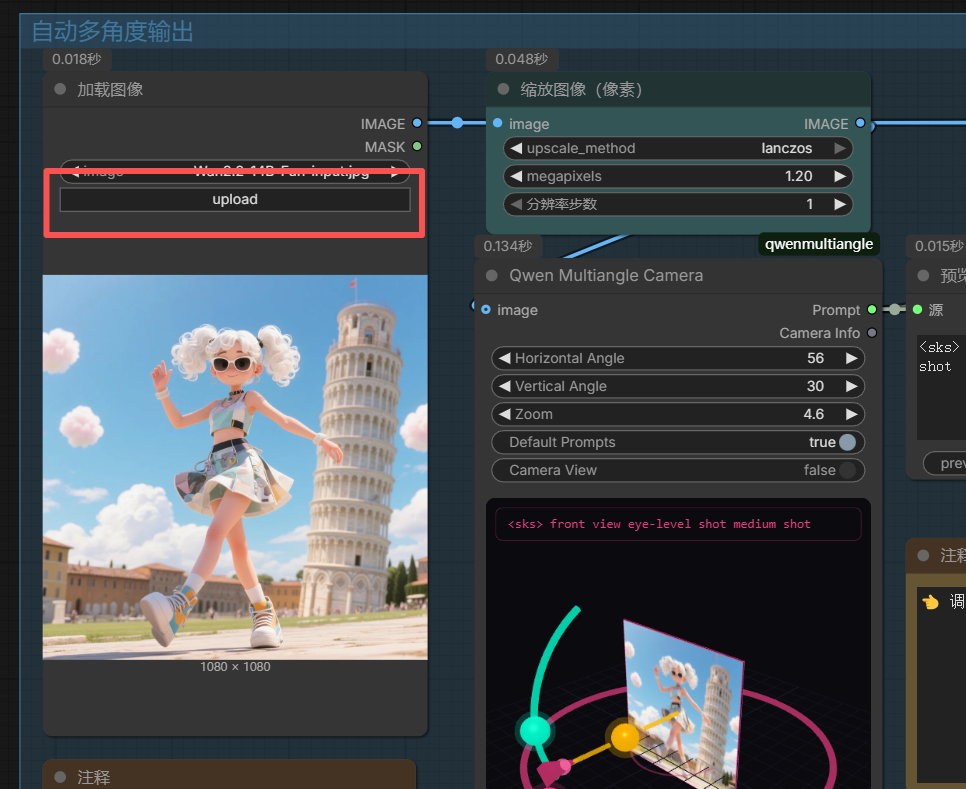Image resolution: width=966 pixels, height=789 pixels.
Task: Click the Qwen Multiangle Camera title
Action: pos(606,275)
